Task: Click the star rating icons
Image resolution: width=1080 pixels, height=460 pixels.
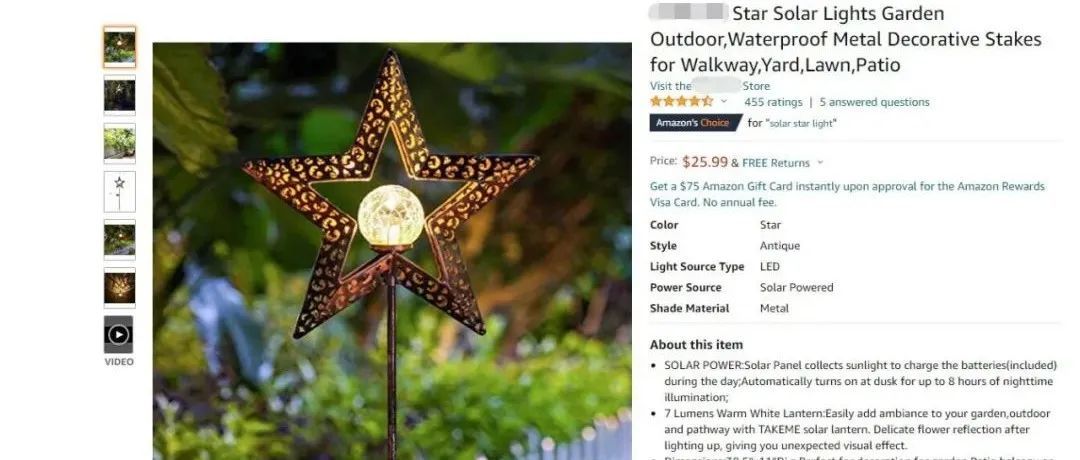Action: tap(682, 101)
